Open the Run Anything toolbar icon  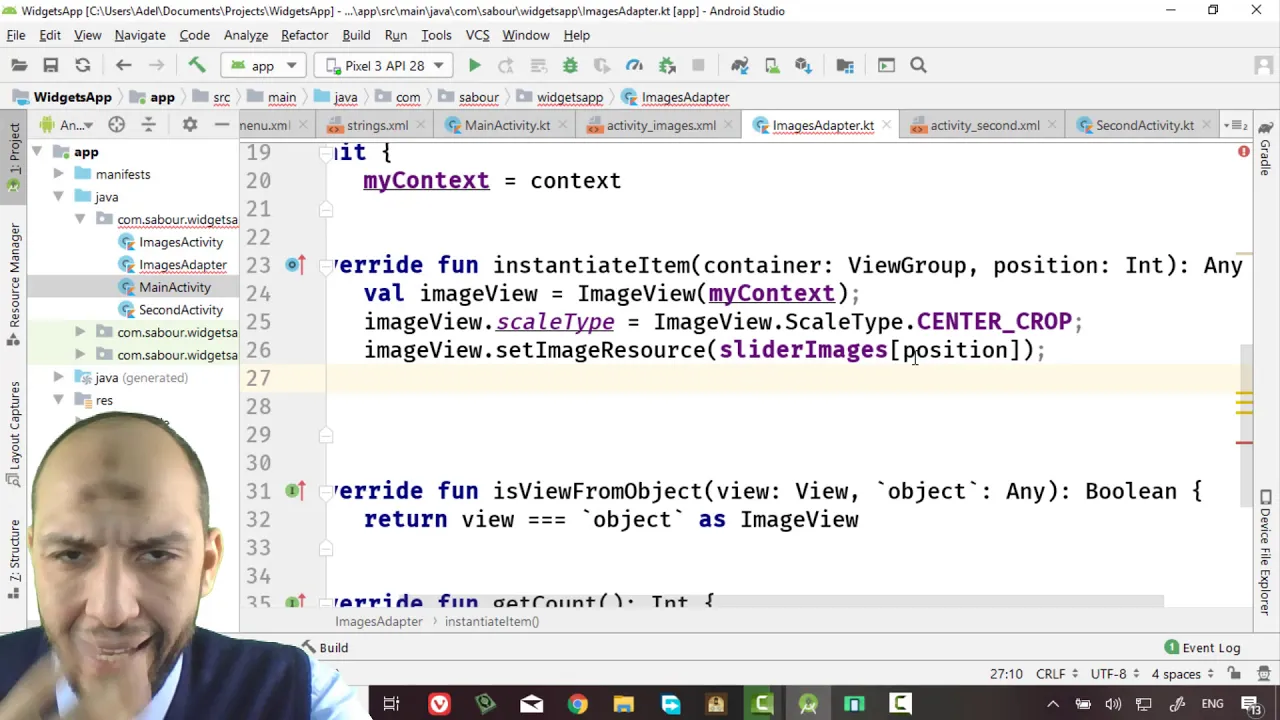pos(886,66)
